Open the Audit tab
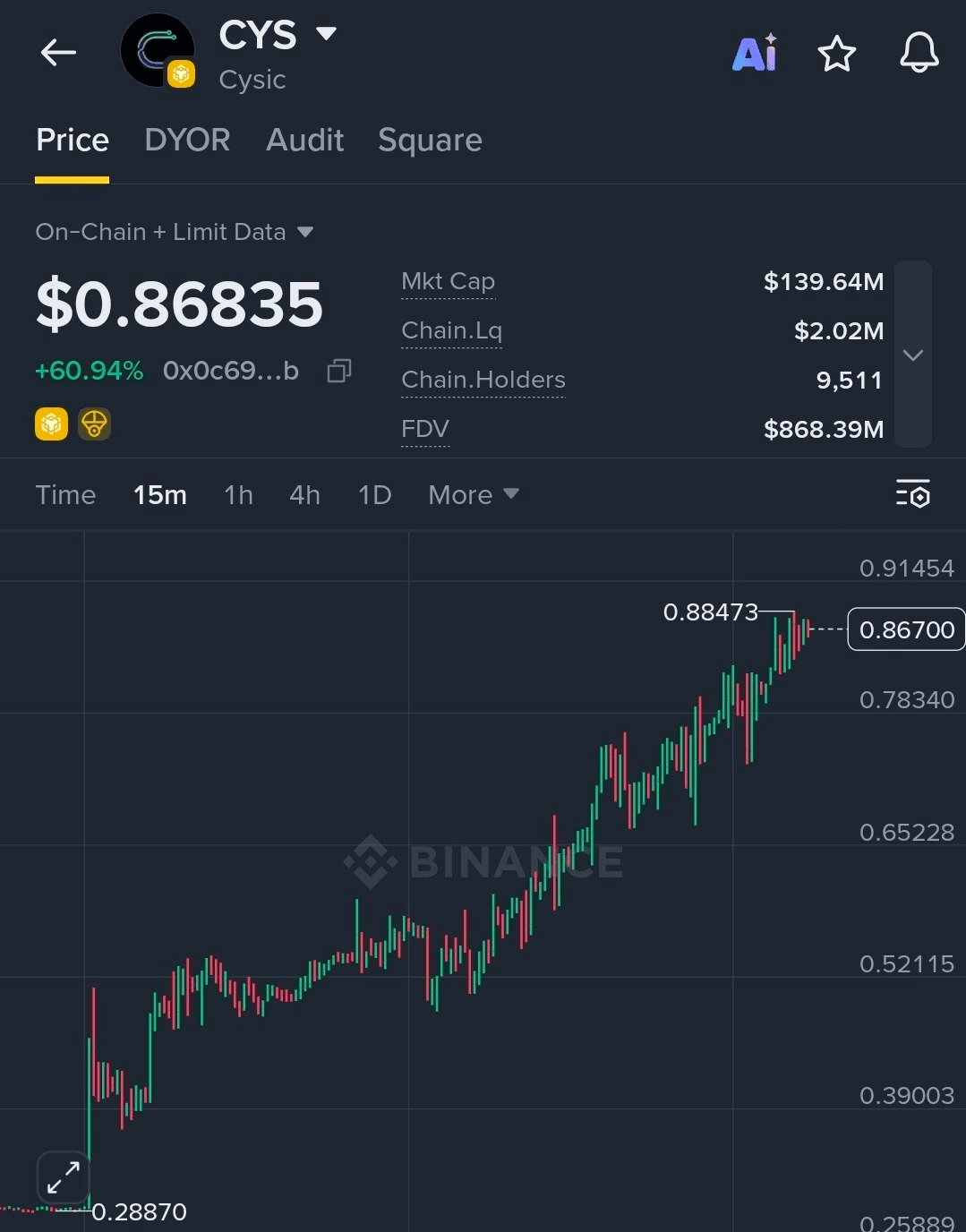The image size is (966, 1232). [305, 140]
